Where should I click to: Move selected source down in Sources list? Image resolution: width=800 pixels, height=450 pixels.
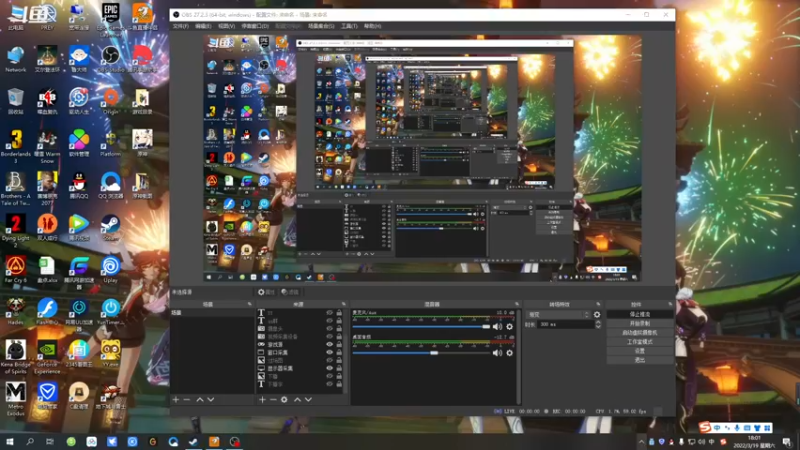[x=308, y=399]
